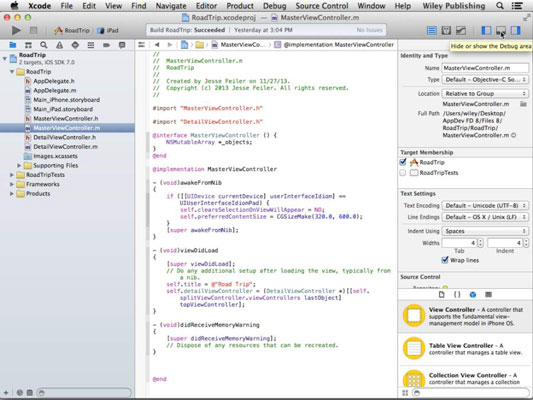The height and width of the screenshot is (400, 533).
Task: Choose the iPad destination in scheme selector
Action: [108, 31]
